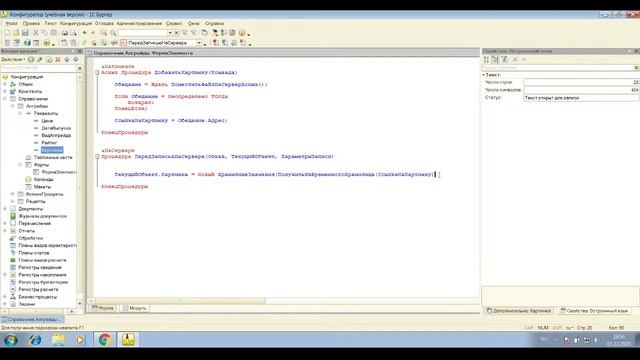Click the Статус field value
The image size is (640, 360).
(x=581, y=98)
